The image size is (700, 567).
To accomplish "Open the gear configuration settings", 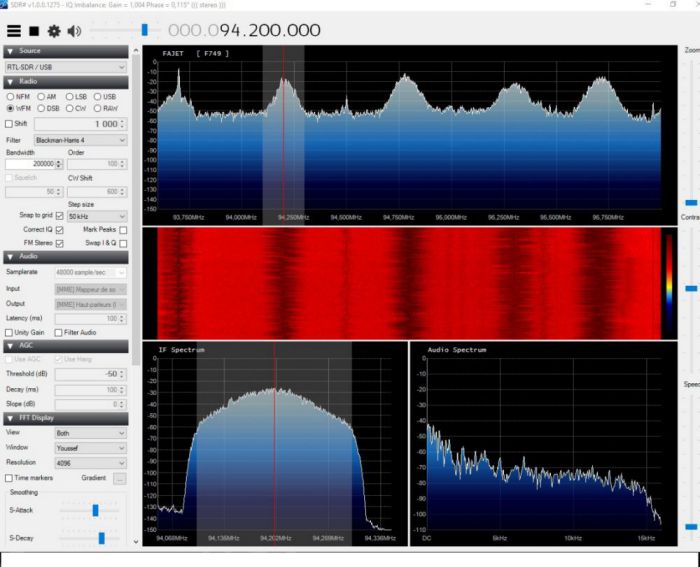I will (54, 31).
